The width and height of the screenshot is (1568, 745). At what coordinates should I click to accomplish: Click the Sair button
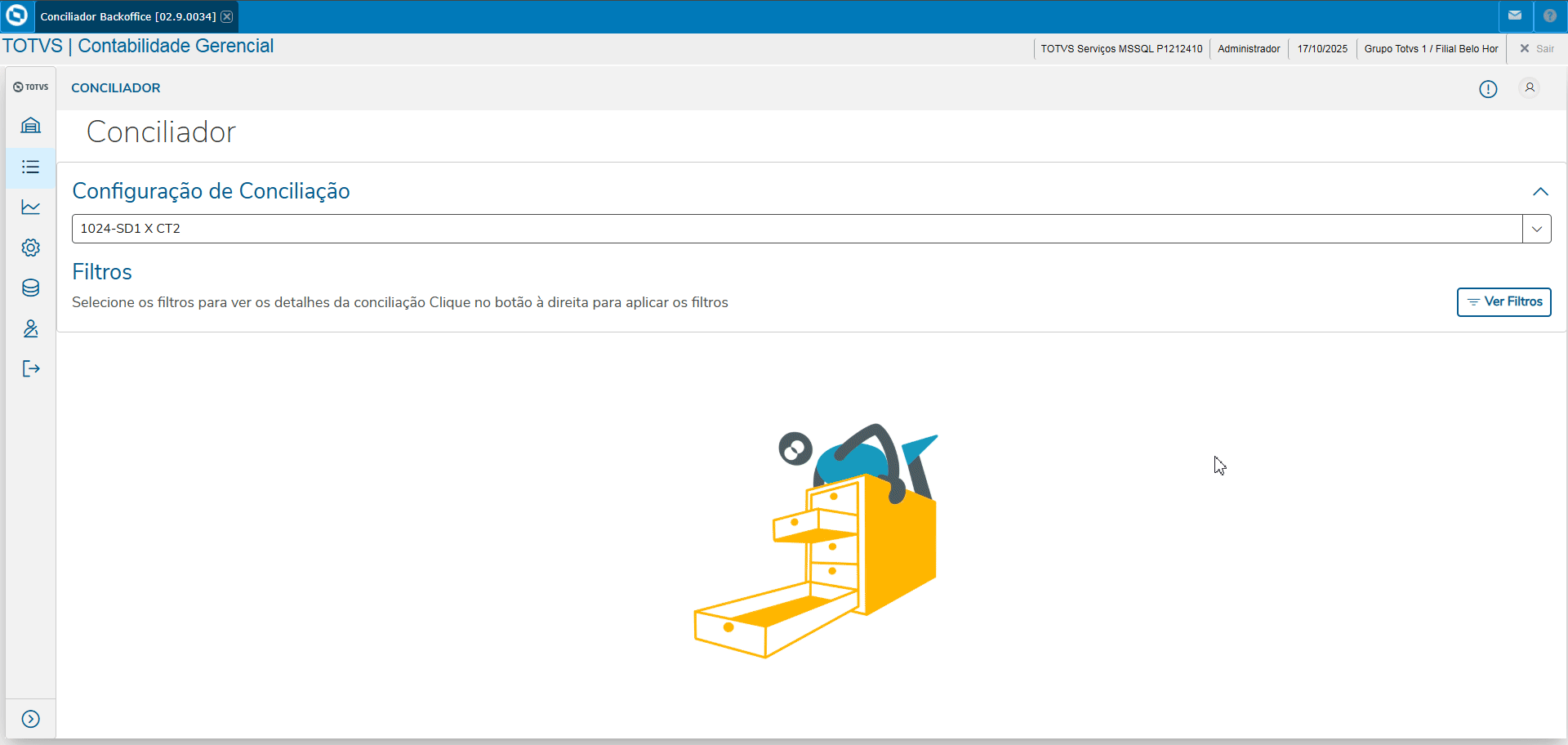[1537, 49]
